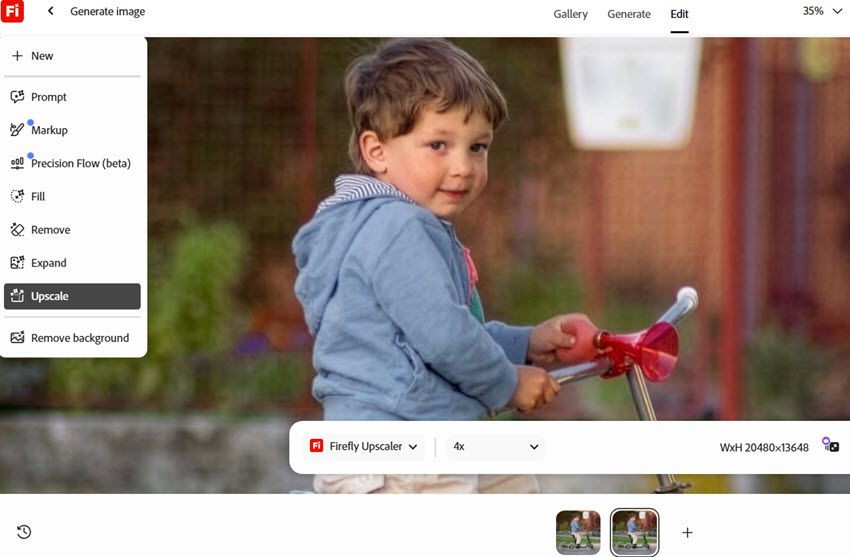Choose Markup from the tools menu

pyautogui.click(x=72, y=130)
